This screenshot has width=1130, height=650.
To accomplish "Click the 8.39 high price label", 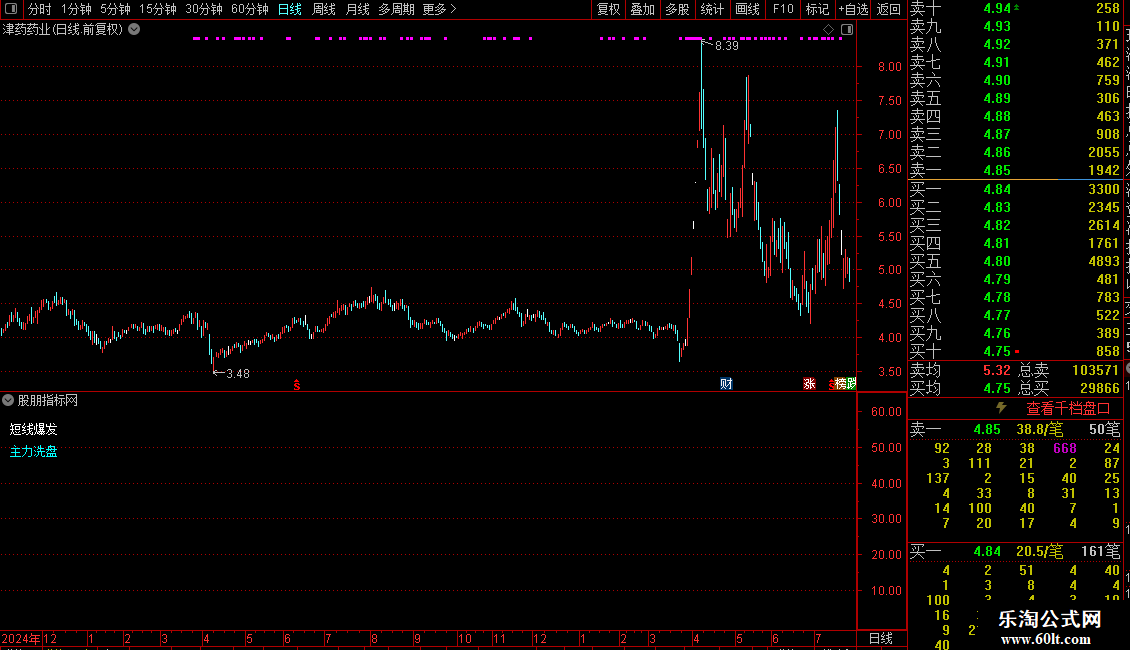I will [x=726, y=46].
